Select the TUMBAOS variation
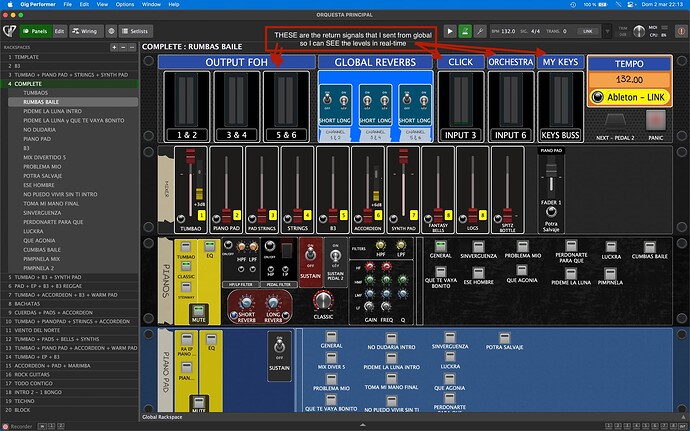 pos(36,92)
